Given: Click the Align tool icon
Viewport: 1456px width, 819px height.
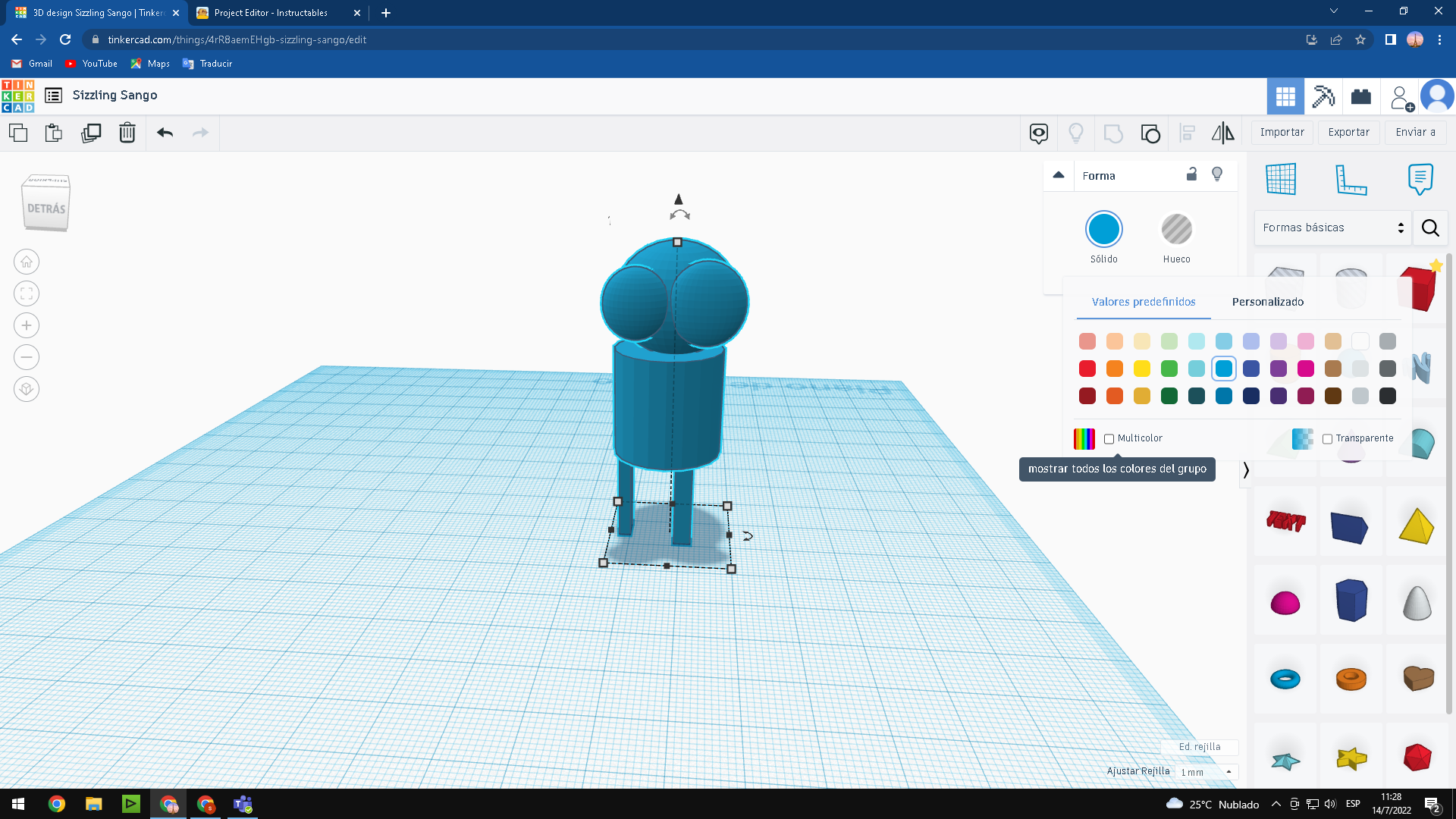Looking at the screenshot, I should pos(1188,133).
